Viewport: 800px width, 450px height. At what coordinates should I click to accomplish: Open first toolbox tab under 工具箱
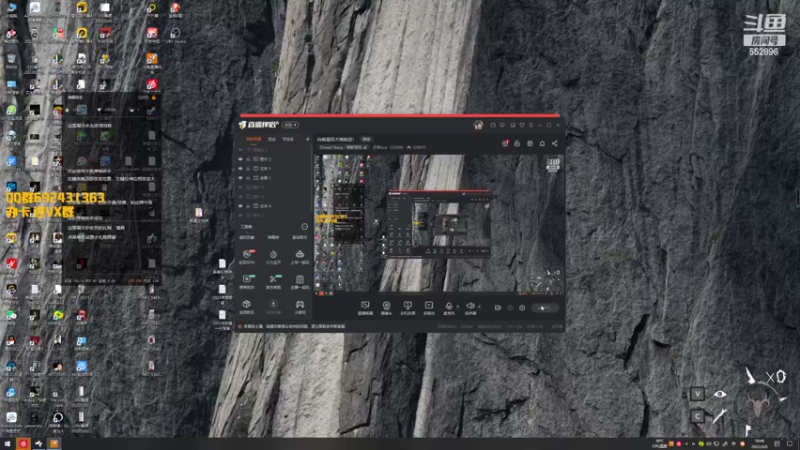click(x=247, y=237)
